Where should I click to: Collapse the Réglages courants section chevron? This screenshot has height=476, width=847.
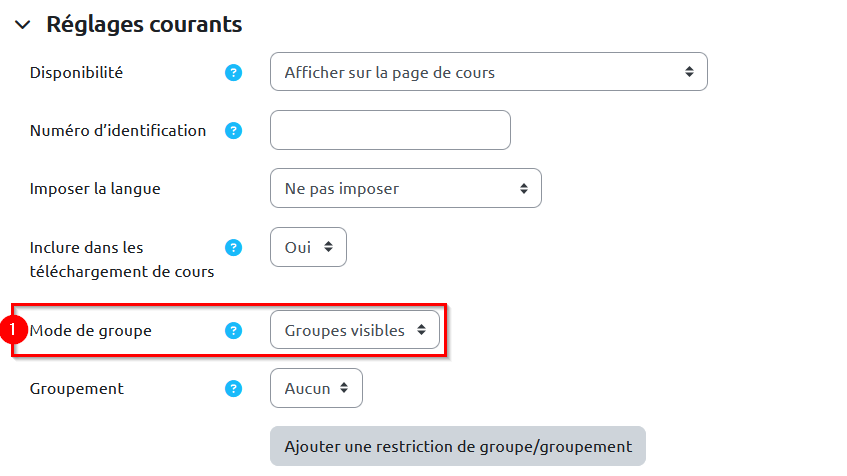[x=22, y=25]
